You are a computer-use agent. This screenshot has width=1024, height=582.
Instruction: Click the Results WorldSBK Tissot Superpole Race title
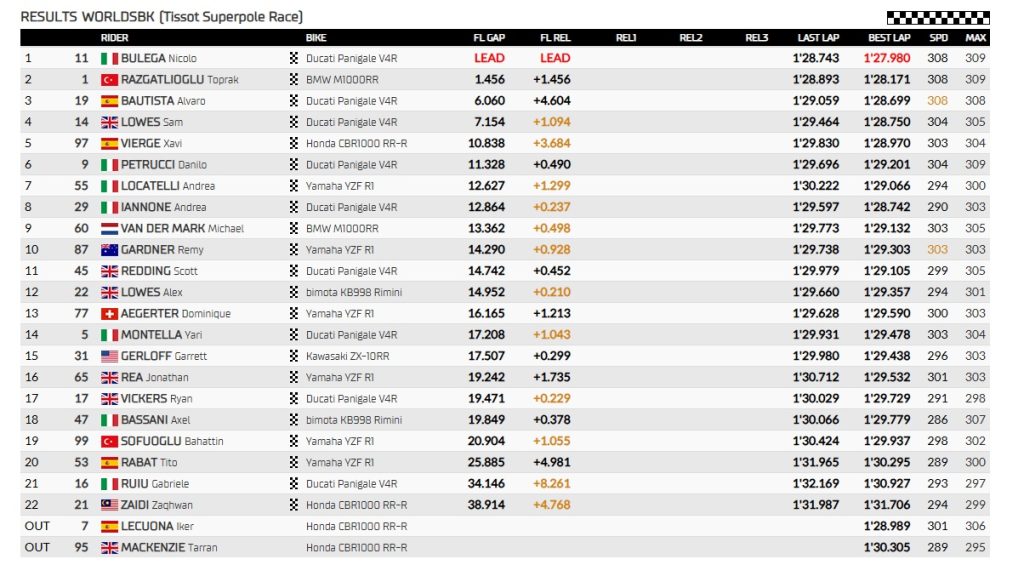point(161,17)
